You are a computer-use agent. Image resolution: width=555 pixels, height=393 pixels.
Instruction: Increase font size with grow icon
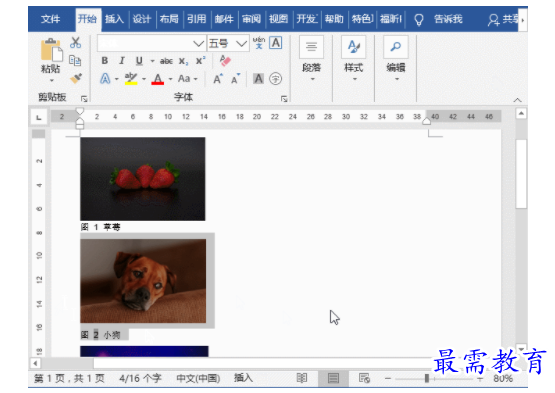(218, 79)
